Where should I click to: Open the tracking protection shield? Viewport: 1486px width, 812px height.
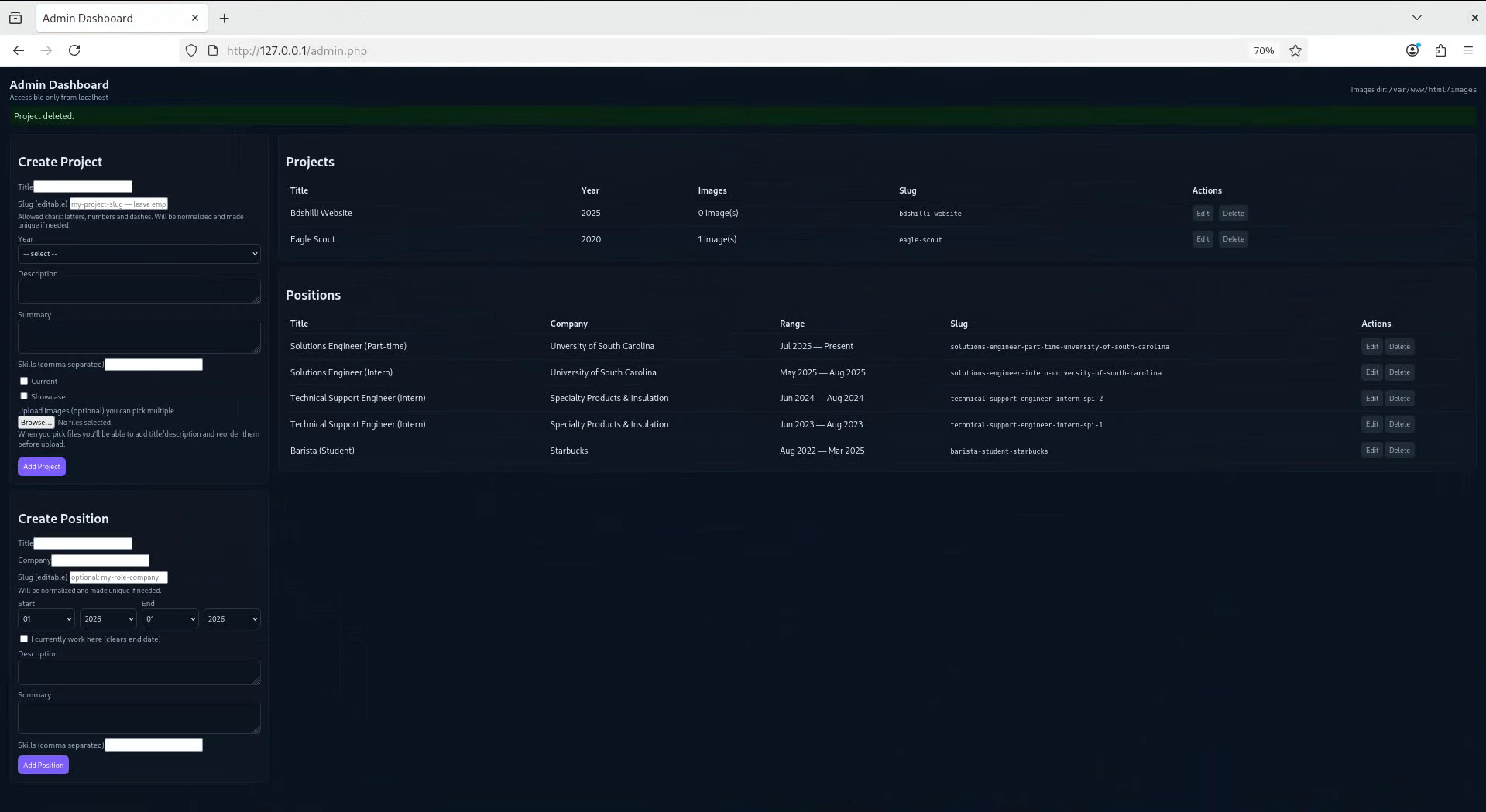pyautogui.click(x=190, y=50)
